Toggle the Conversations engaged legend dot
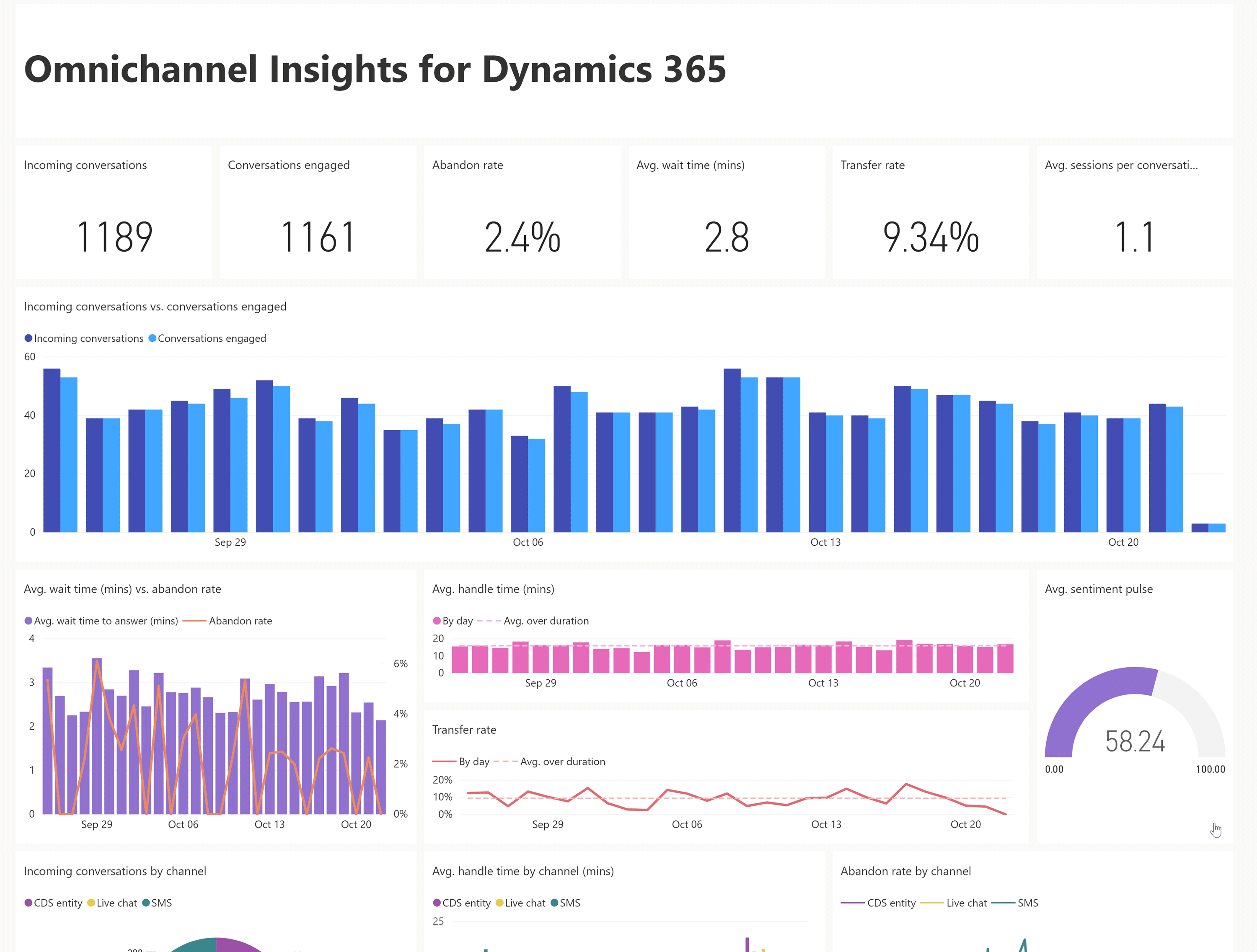The width and height of the screenshot is (1257, 952). (152, 338)
